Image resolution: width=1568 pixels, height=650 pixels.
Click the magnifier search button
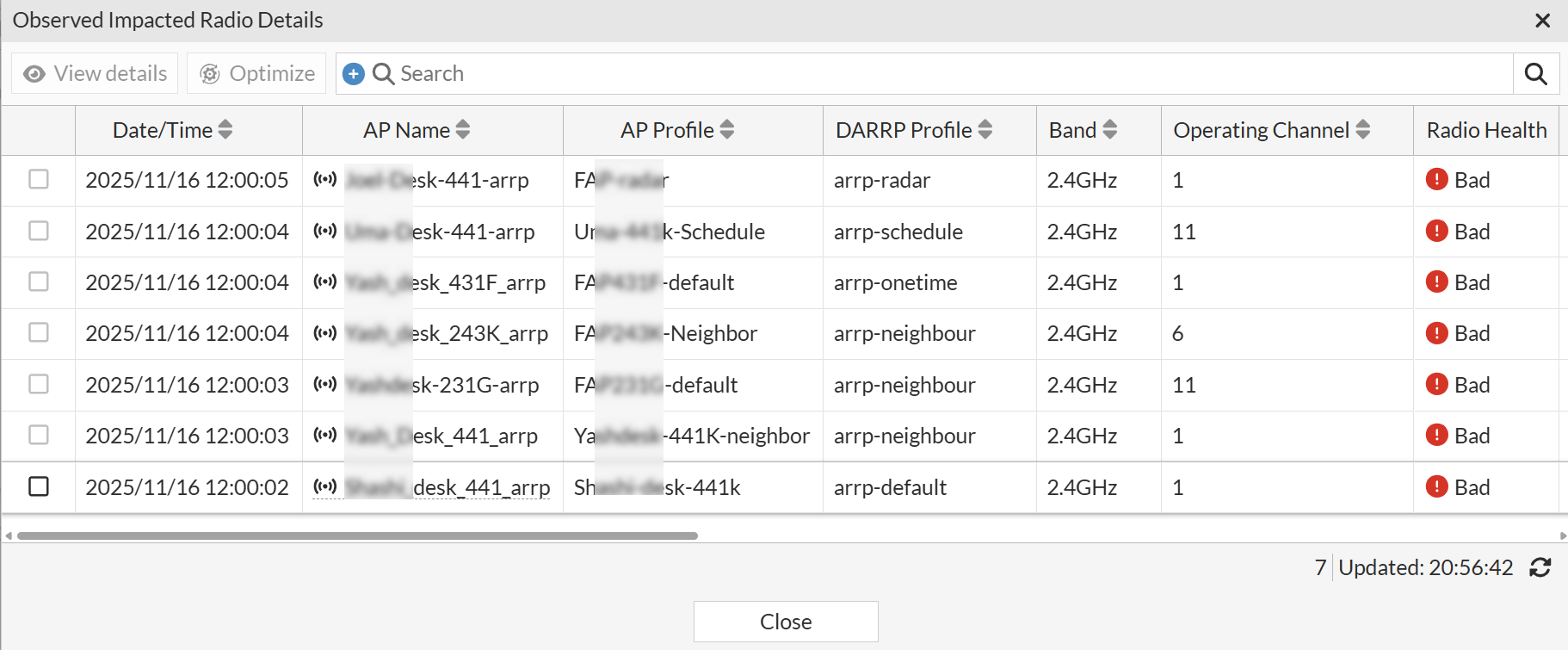click(1536, 74)
